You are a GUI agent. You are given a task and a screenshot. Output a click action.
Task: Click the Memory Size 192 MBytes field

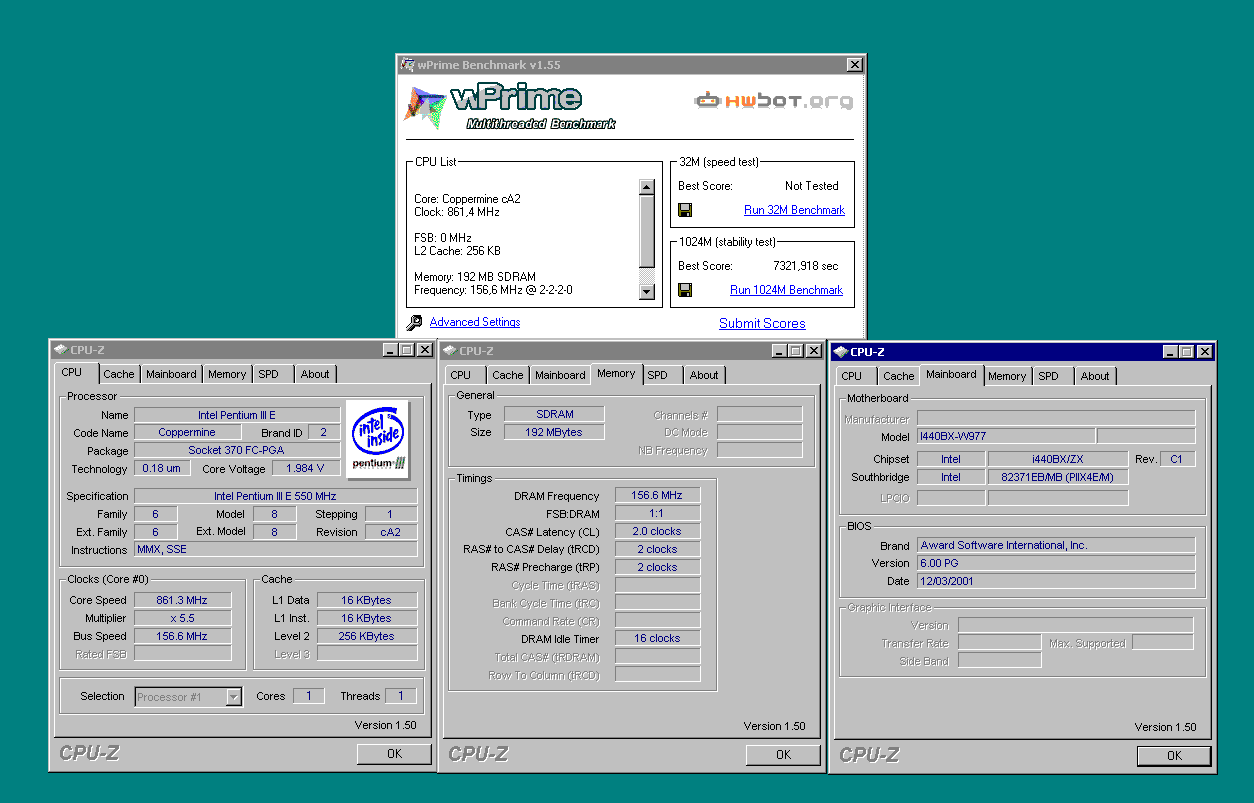pyautogui.click(x=554, y=432)
